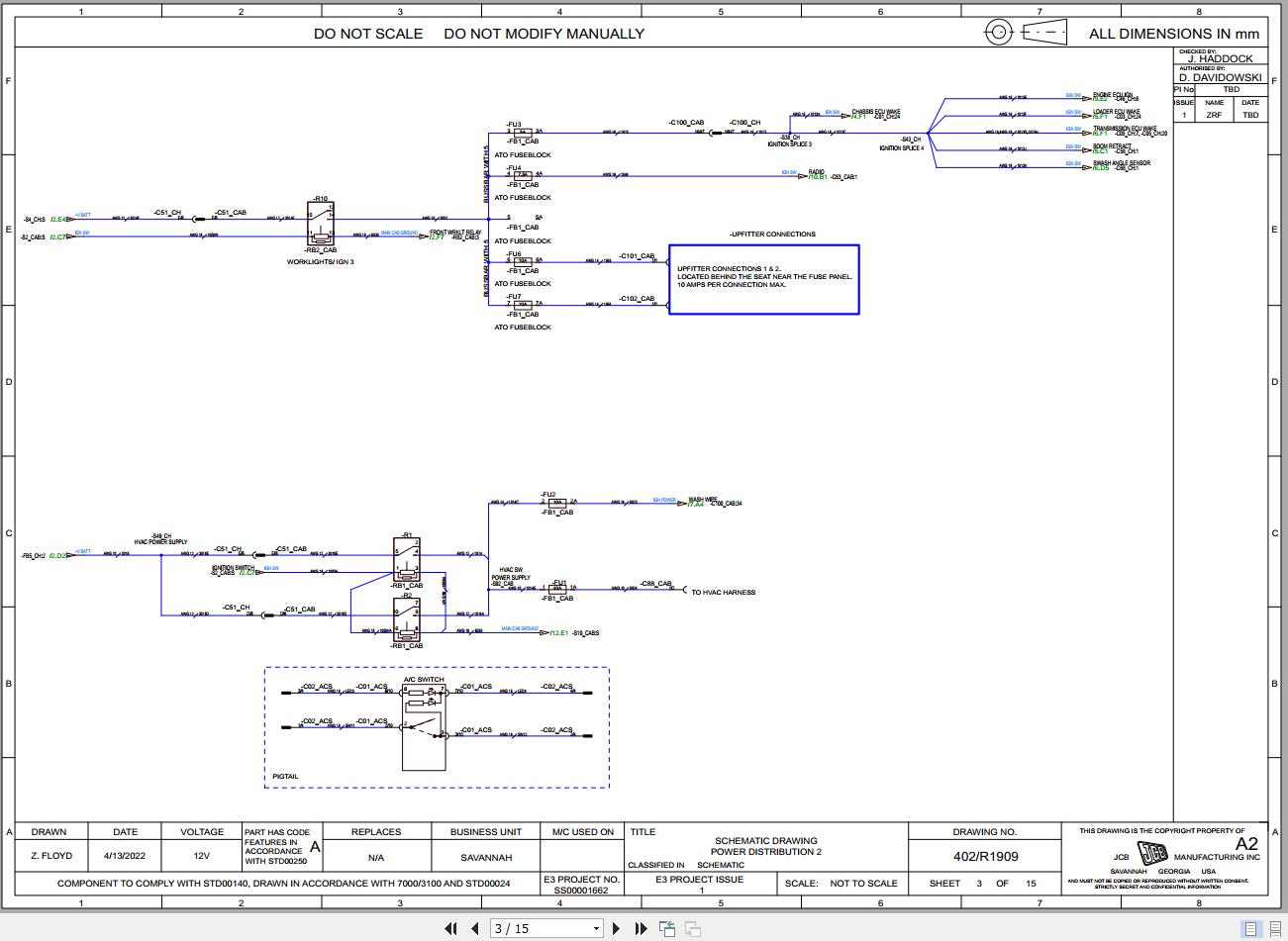The width and height of the screenshot is (1288, 941).
Task: Jump to the last sheet
Action: point(641,928)
